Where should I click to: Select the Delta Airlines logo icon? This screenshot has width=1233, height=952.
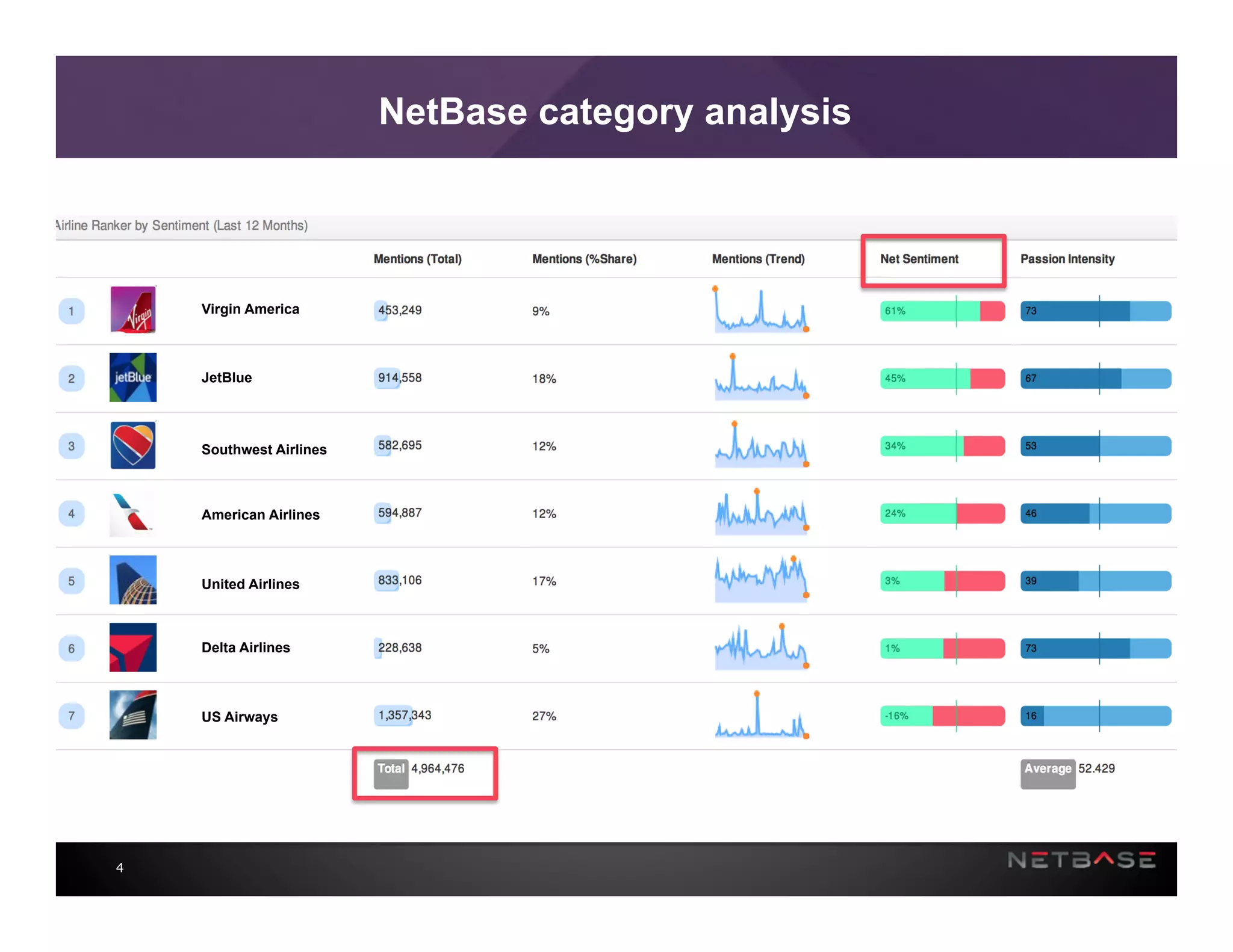pyautogui.click(x=133, y=648)
